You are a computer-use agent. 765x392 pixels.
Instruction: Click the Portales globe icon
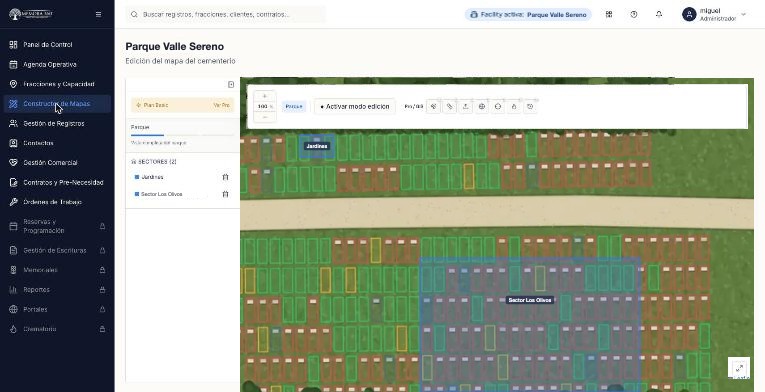click(13, 309)
